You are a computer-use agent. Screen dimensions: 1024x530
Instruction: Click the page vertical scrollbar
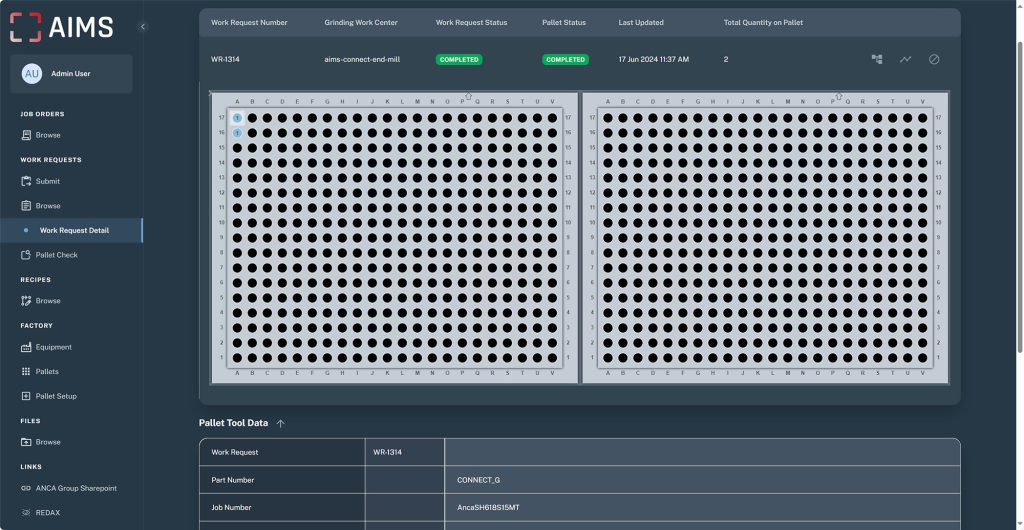[x=1018, y=200]
